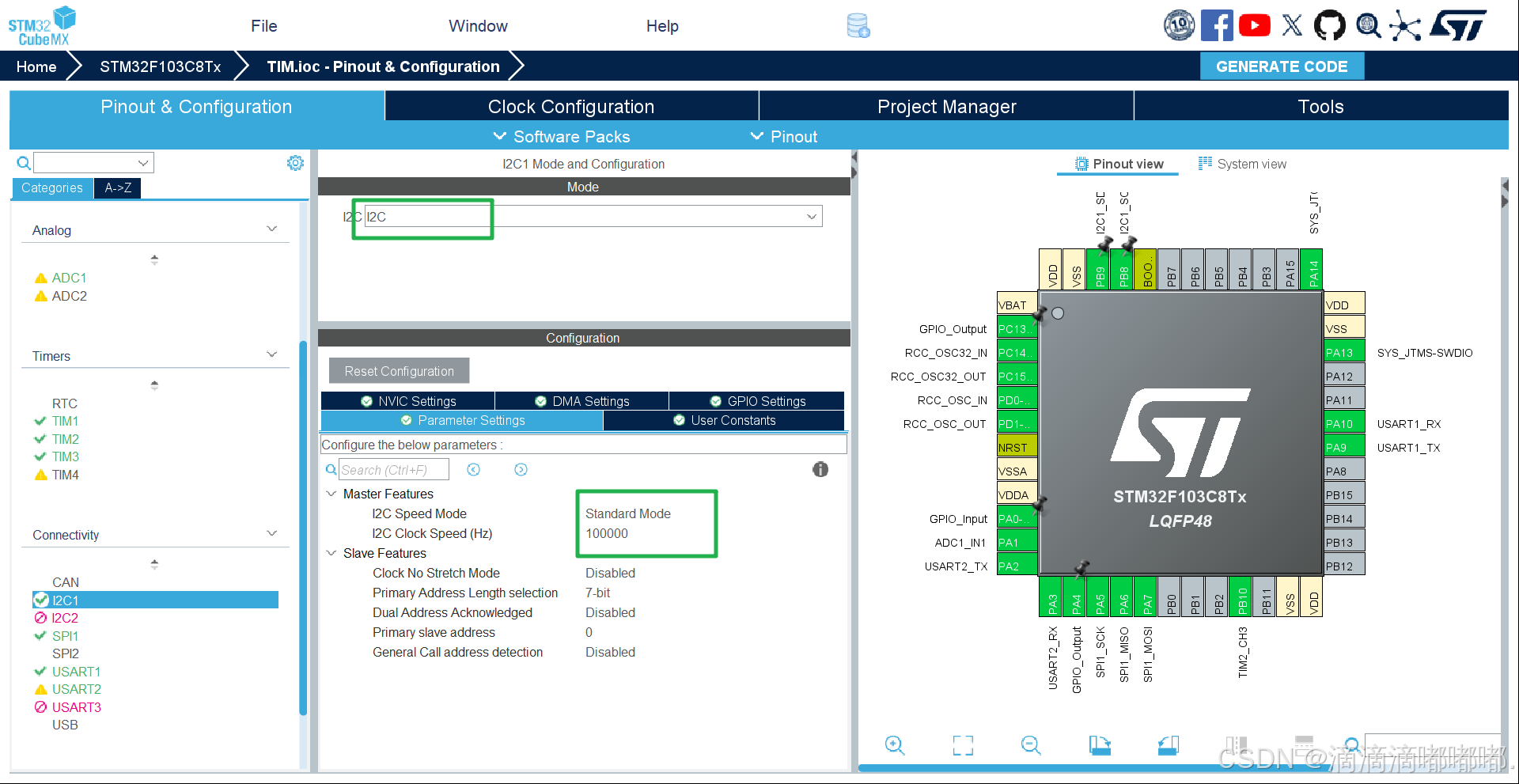Open the Help menu

click(662, 26)
